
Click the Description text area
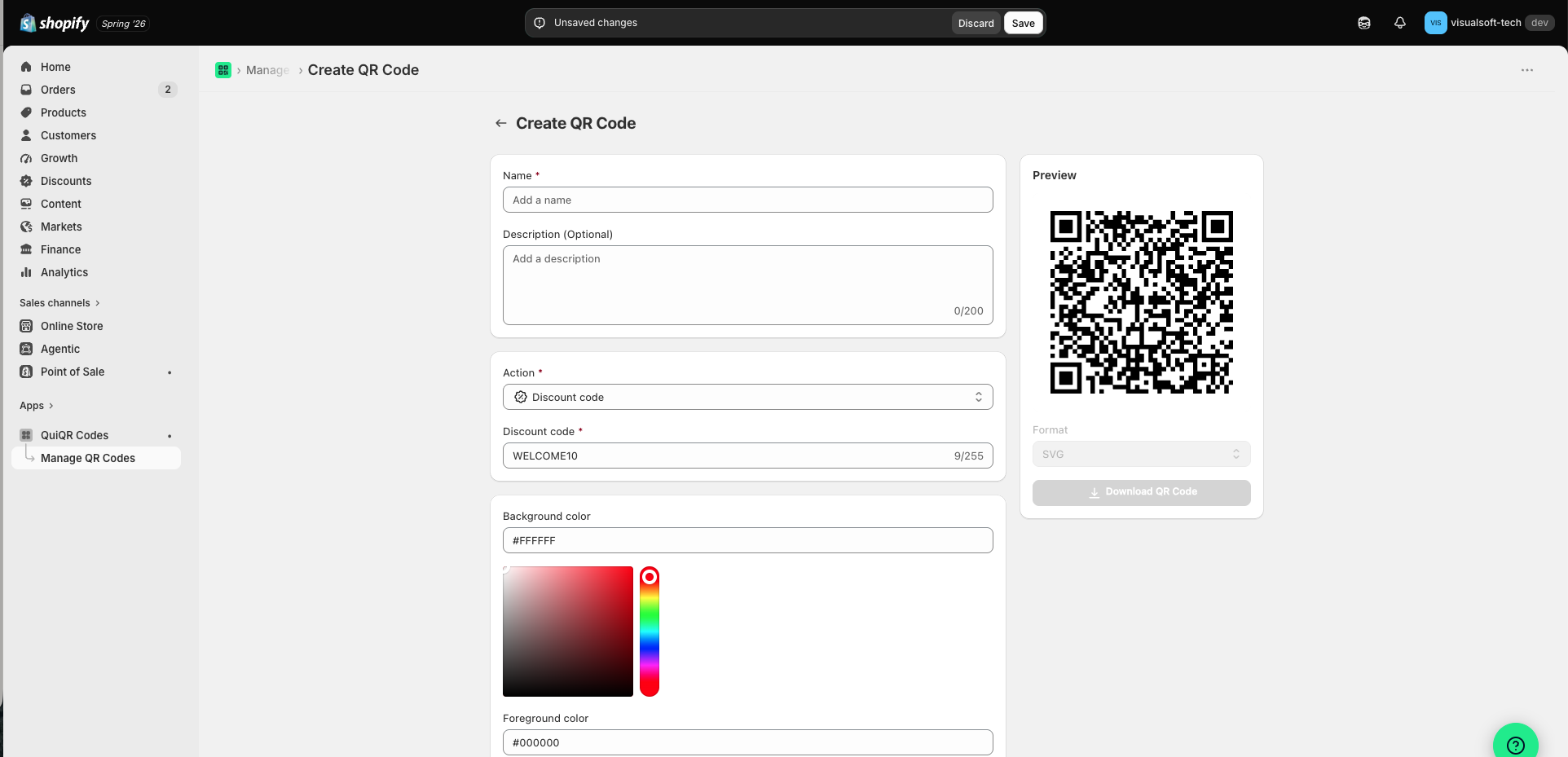click(x=748, y=285)
